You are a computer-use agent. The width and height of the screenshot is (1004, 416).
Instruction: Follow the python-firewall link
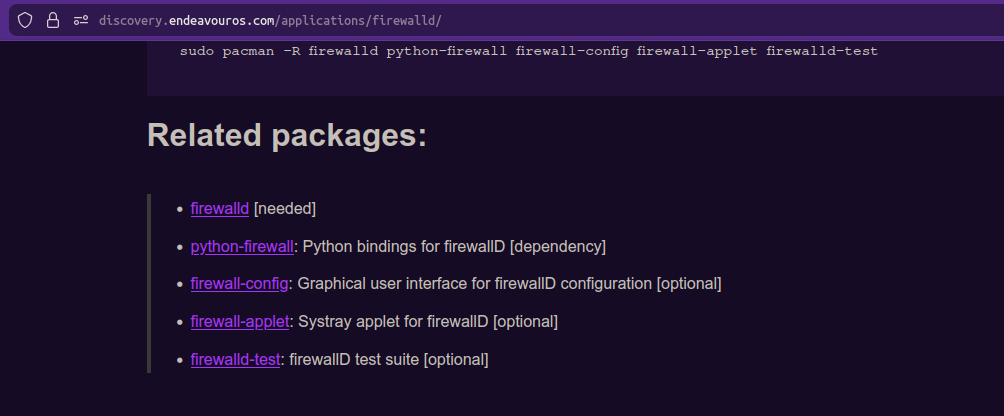242,246
